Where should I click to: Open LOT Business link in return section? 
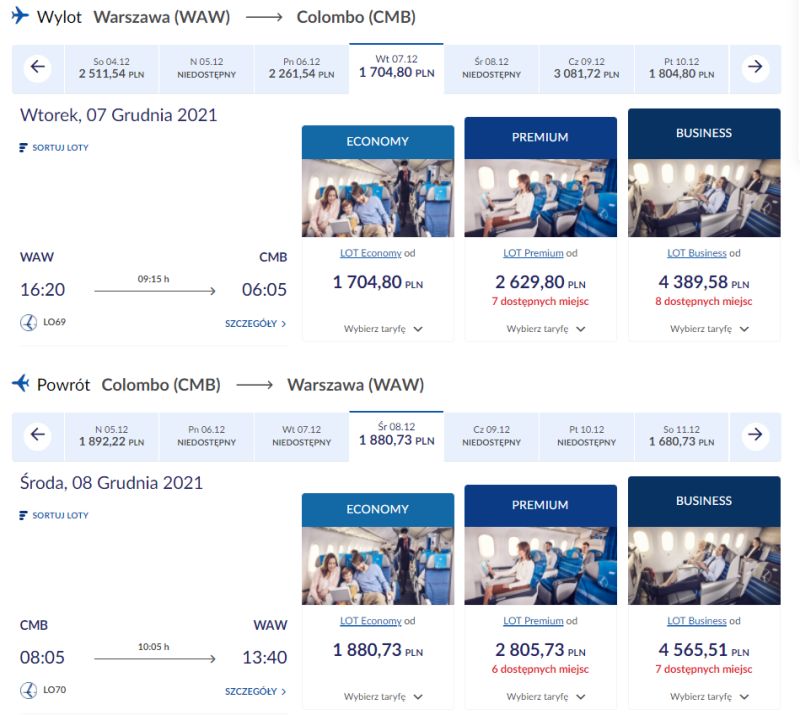697,621
